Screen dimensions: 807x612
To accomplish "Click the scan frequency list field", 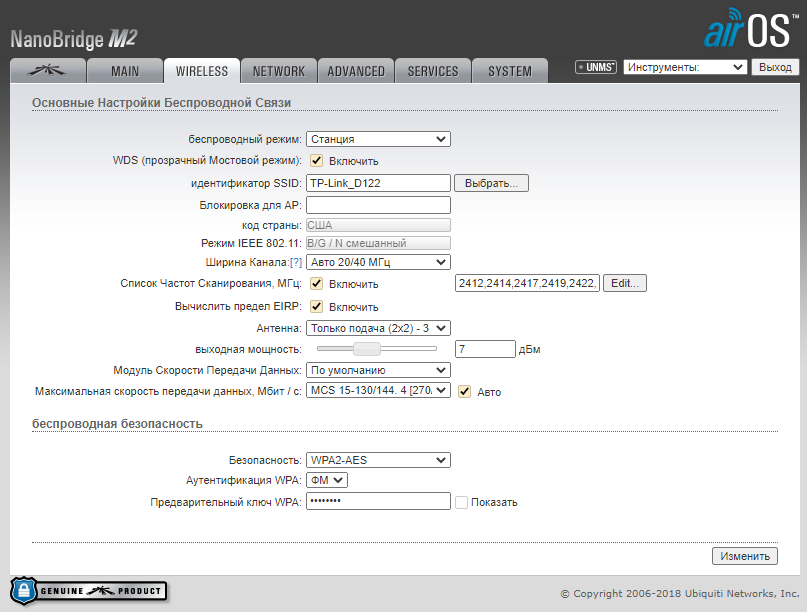I will coord(527,283).
